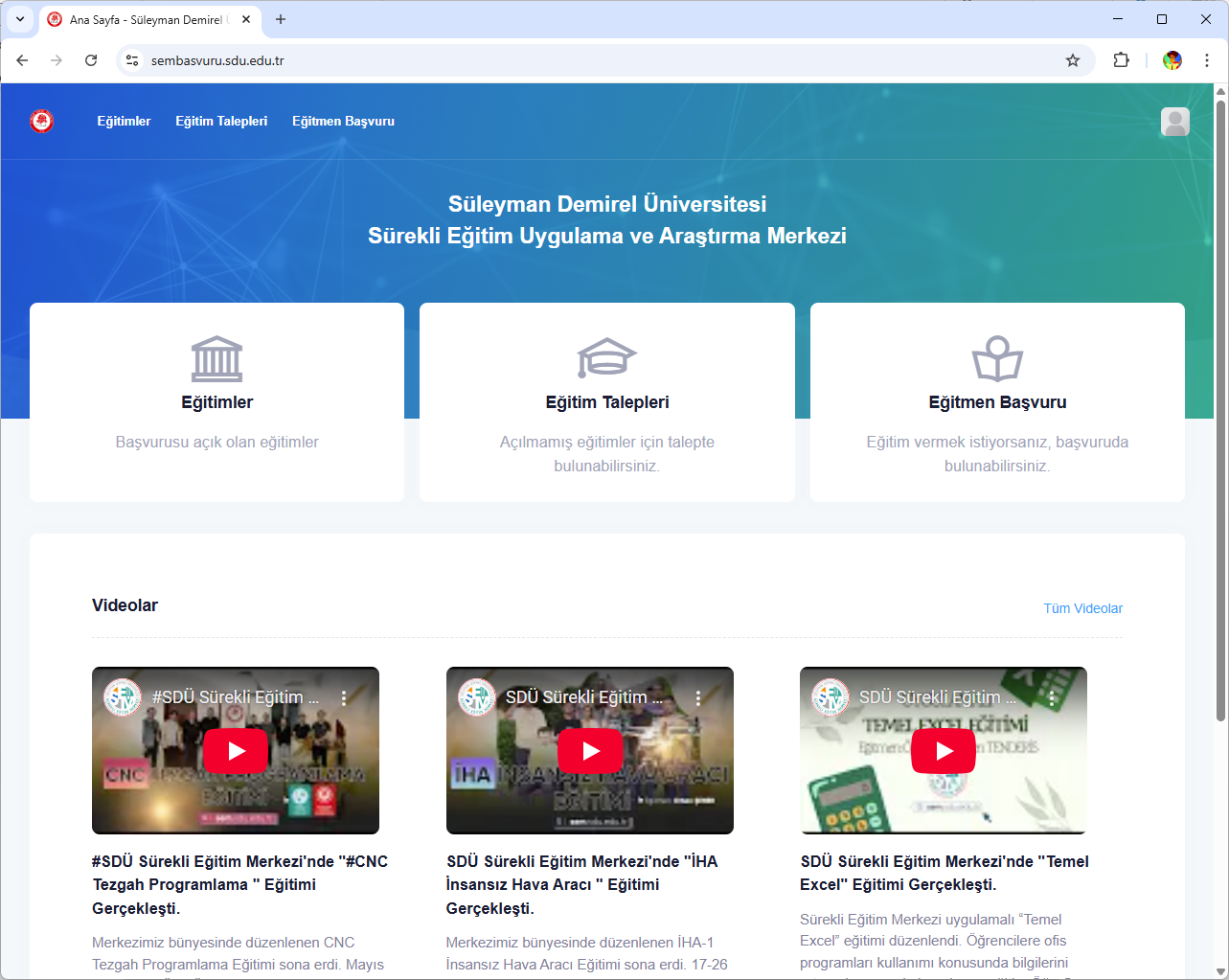The image size is (1229, 980).
Task: Open the browser extensions puzzle icon
Action: pos(1121,60)
